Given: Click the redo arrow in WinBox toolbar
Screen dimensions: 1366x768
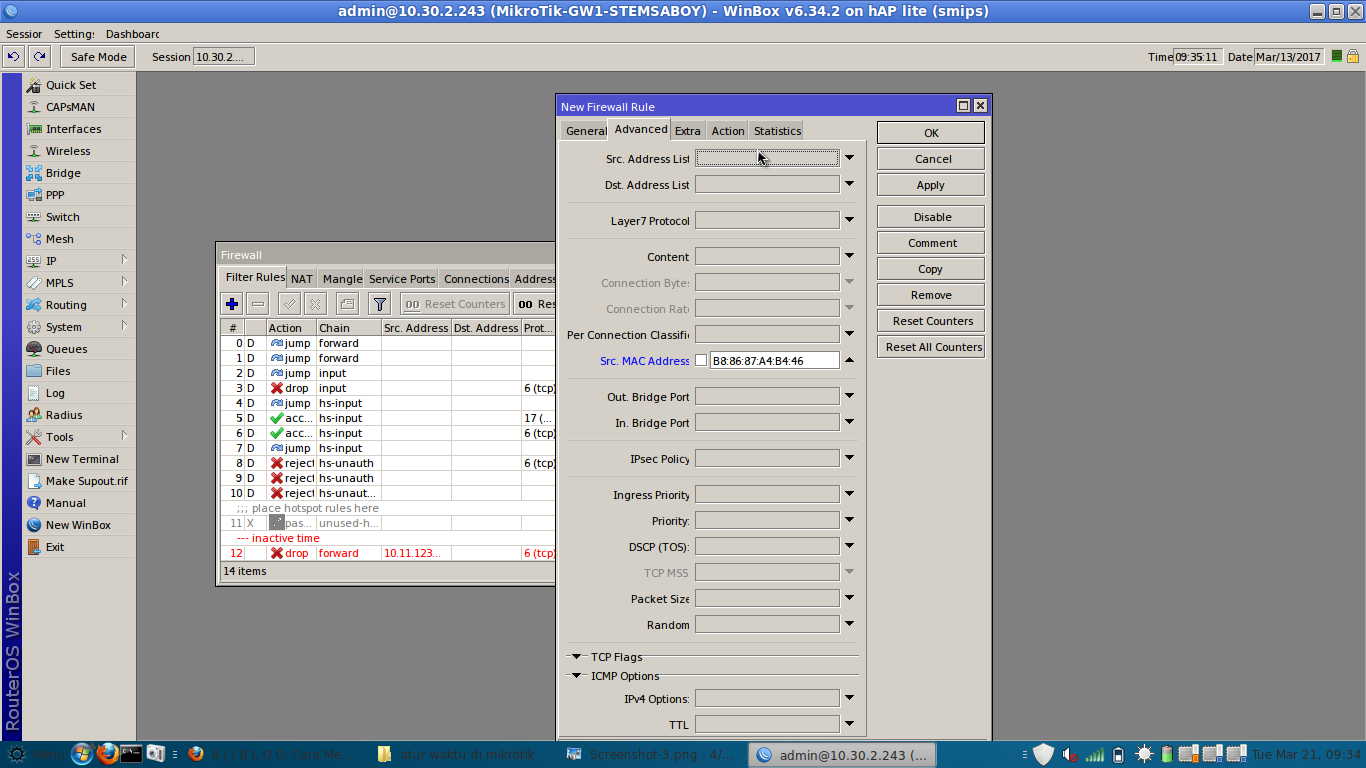Looking at the screenshot, I should 39,57.
